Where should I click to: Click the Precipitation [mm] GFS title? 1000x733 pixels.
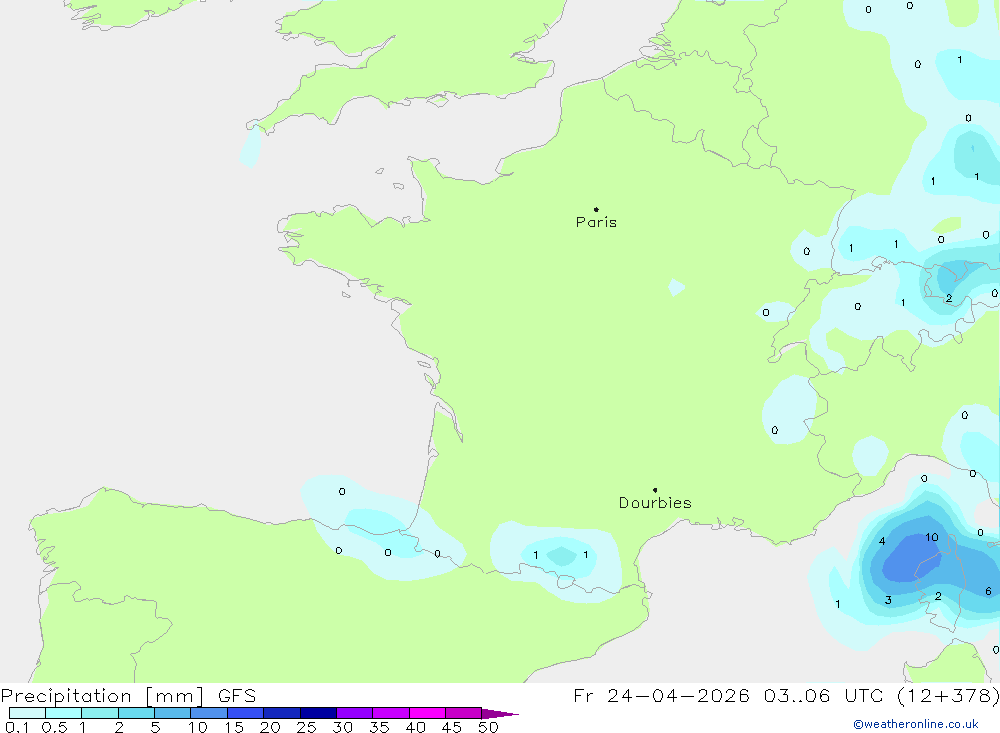(x=128, y=696)
